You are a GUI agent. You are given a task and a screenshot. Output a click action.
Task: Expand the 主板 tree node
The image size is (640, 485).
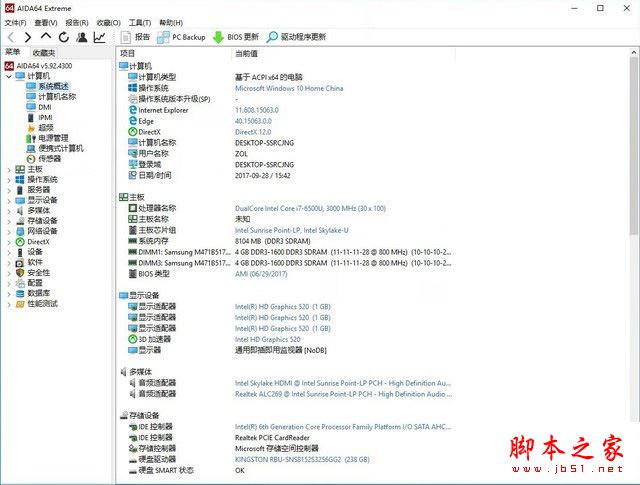pyautogui.click(x=9, y=169)
